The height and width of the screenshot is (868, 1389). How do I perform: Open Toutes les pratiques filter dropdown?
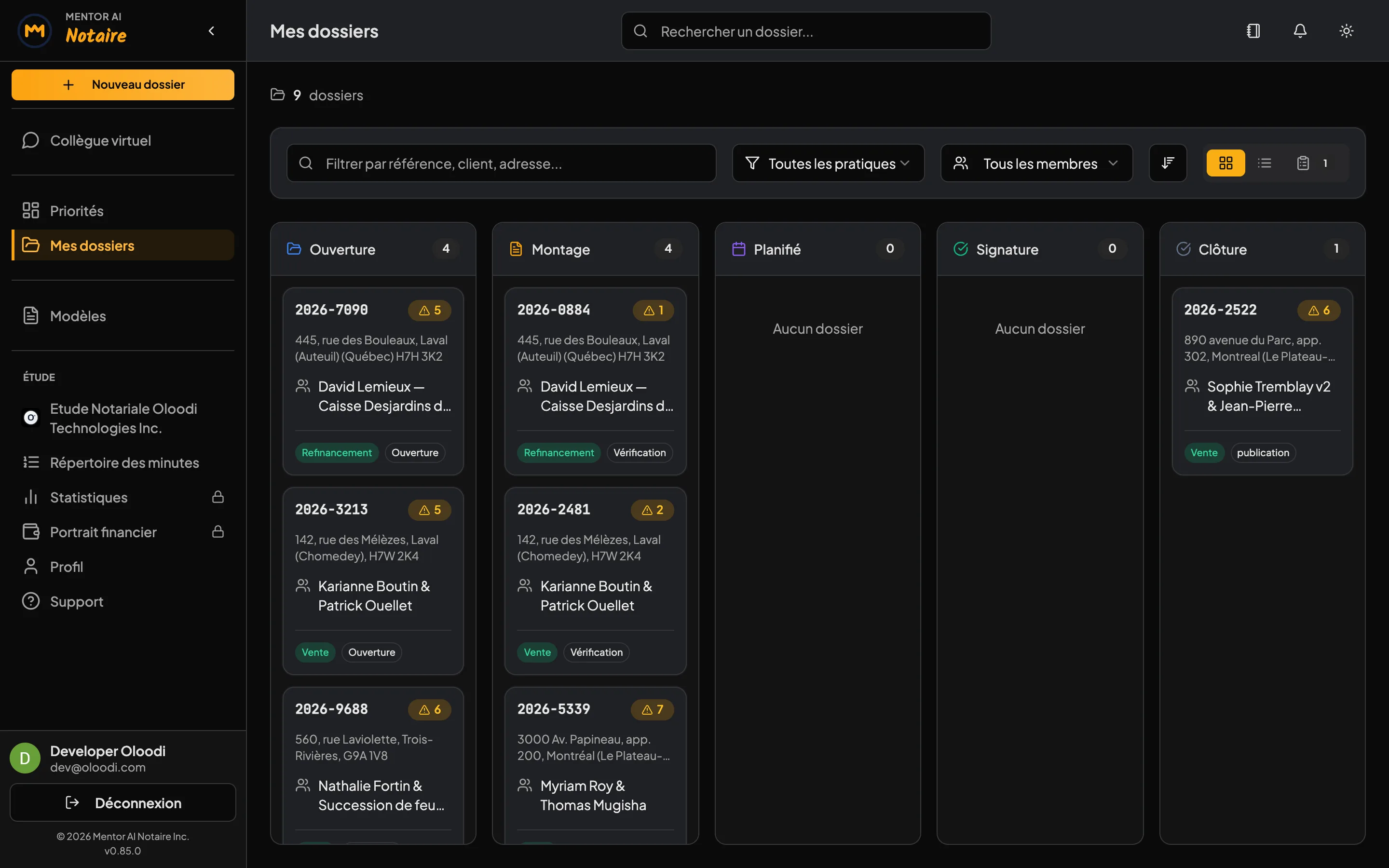tap(828, 163)
